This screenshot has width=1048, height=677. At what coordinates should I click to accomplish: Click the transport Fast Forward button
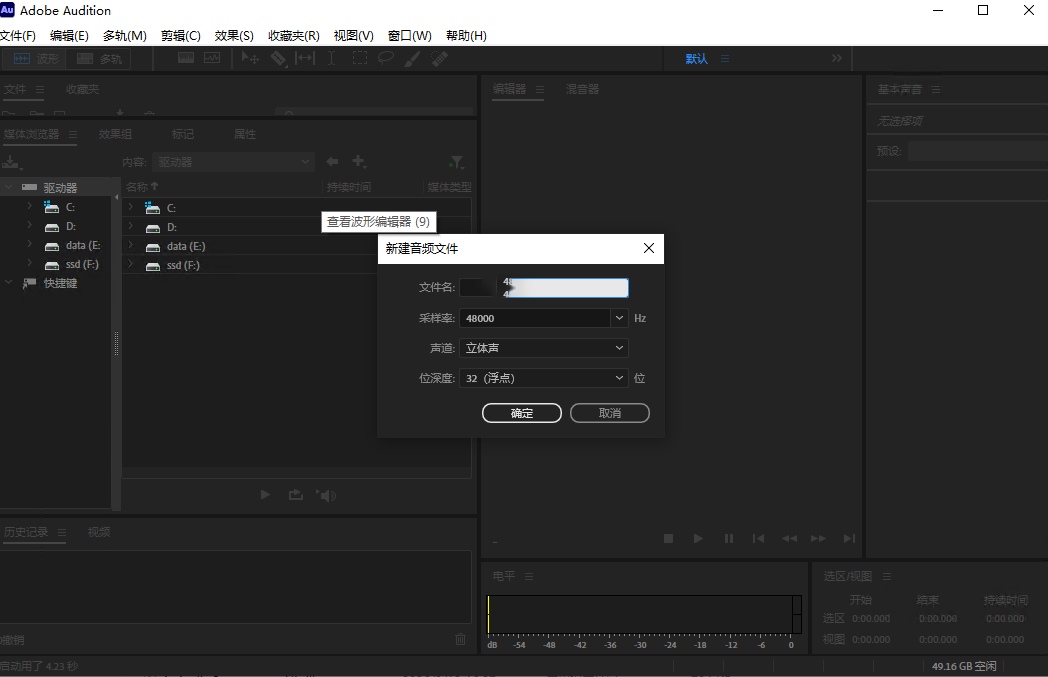click(x=819, y=539)
